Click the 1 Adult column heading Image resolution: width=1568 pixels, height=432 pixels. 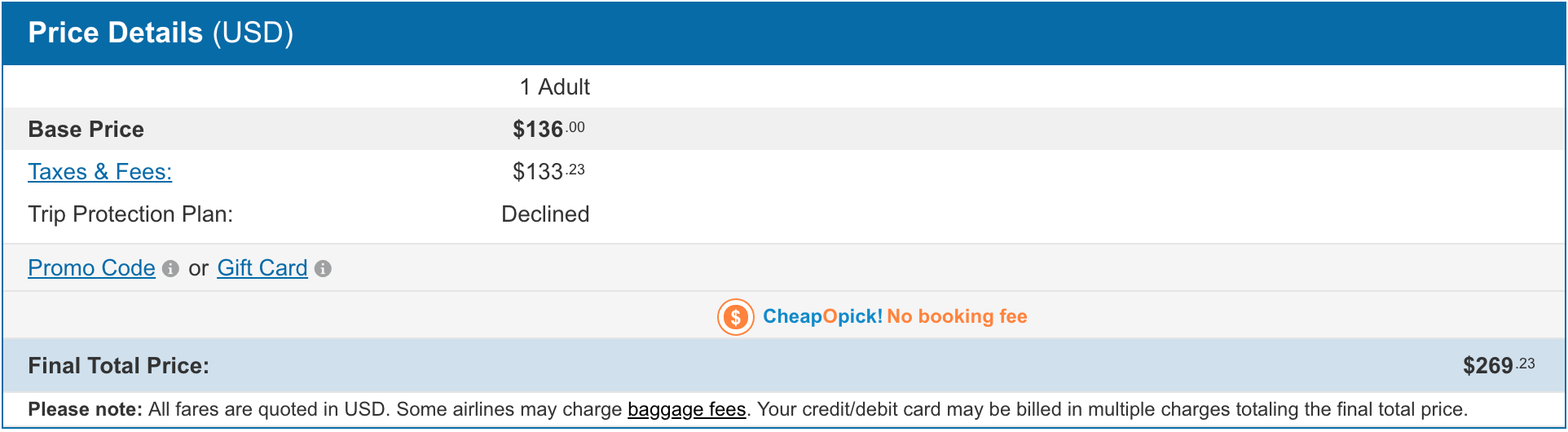point(554,87)
